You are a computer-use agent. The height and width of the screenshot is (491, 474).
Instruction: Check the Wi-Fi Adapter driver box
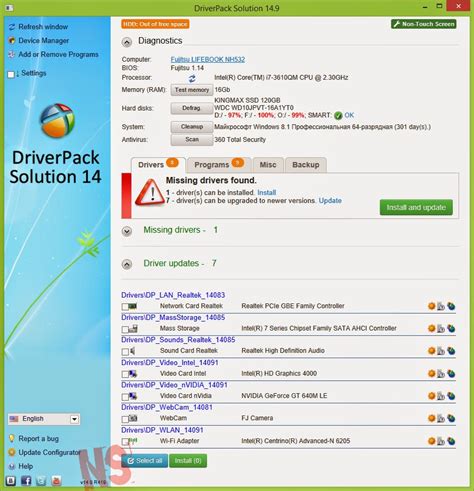tap(125, 442)
